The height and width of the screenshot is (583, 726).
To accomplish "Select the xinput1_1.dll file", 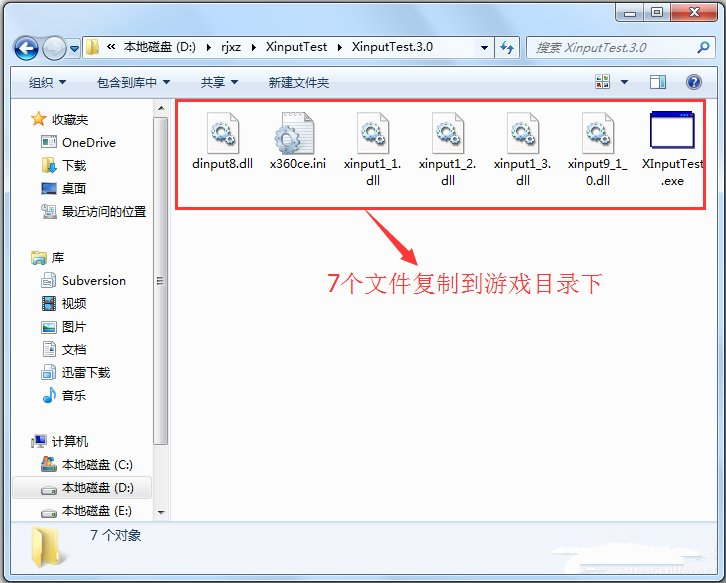I will [372, 133].
